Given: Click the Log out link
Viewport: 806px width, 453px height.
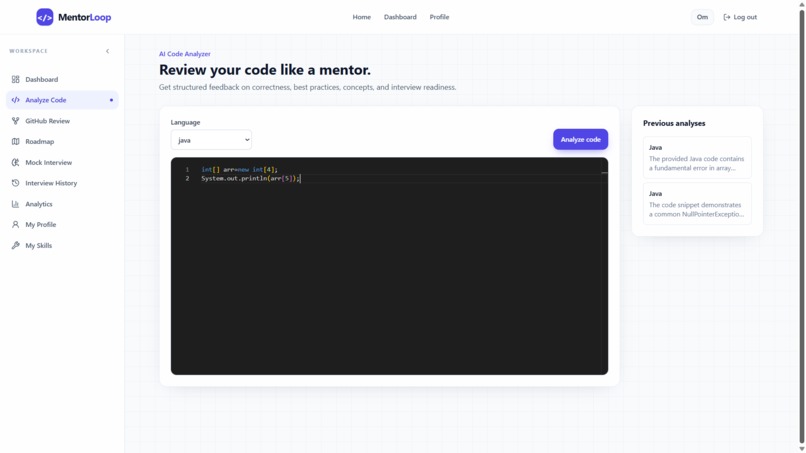Looking at the screenshot, I should tap(740, 17).
